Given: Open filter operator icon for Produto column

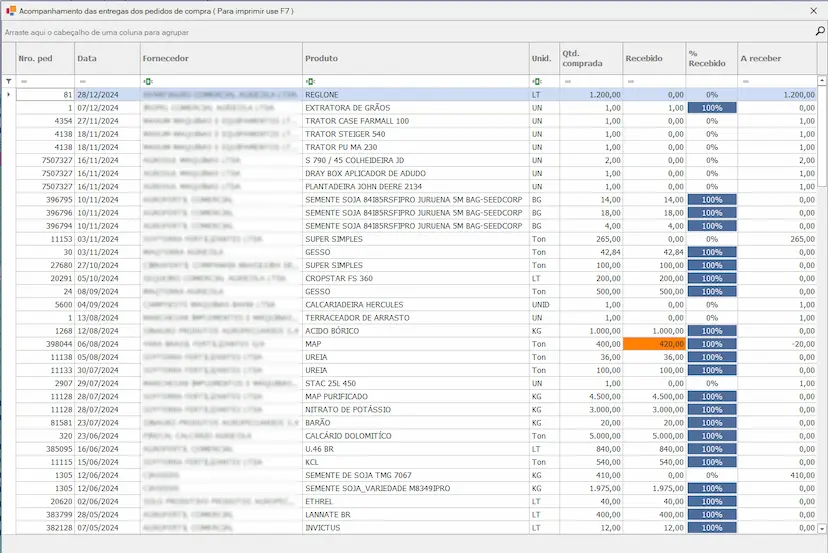Looking at the screenshot, I should (310, 81).
